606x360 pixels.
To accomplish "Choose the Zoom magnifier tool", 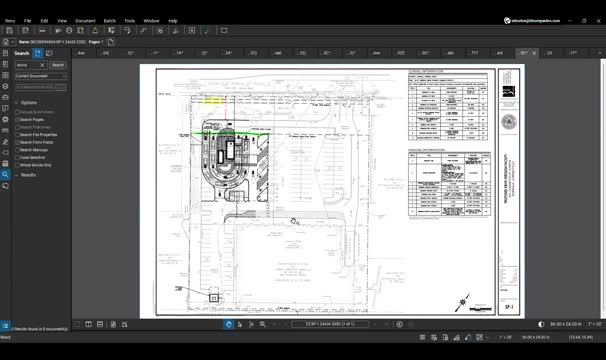I will coord(262,324).
